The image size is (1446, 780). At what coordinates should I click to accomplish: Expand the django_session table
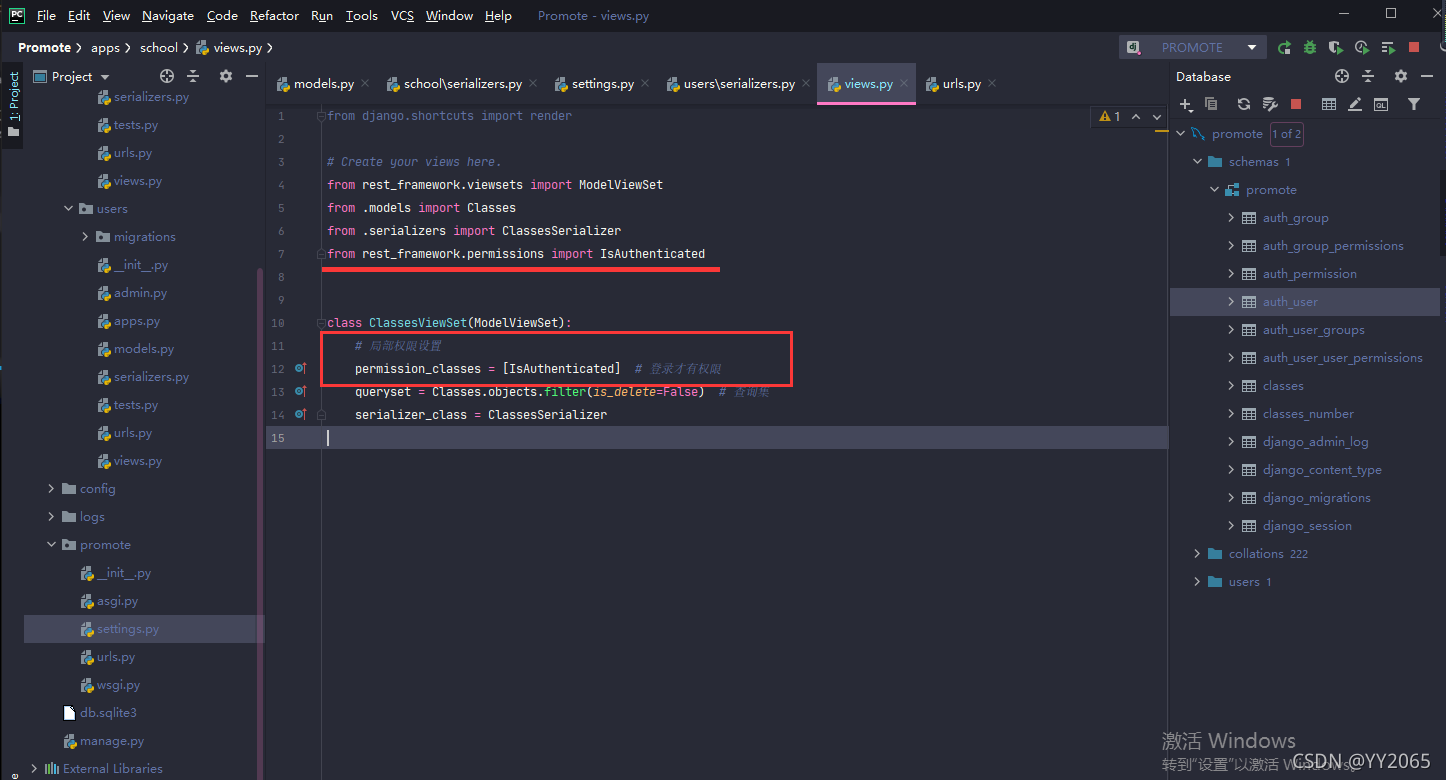[x=1231, y=526]
